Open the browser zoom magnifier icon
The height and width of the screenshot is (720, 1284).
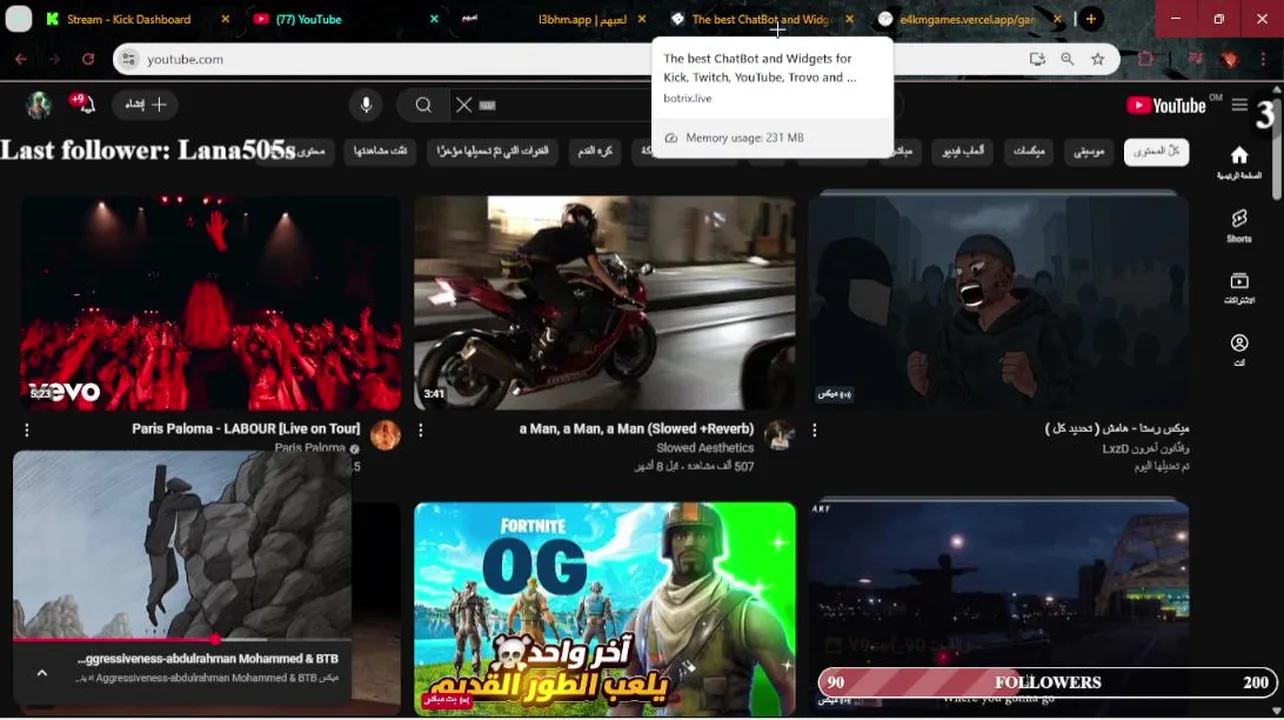tap(1067, 59)
